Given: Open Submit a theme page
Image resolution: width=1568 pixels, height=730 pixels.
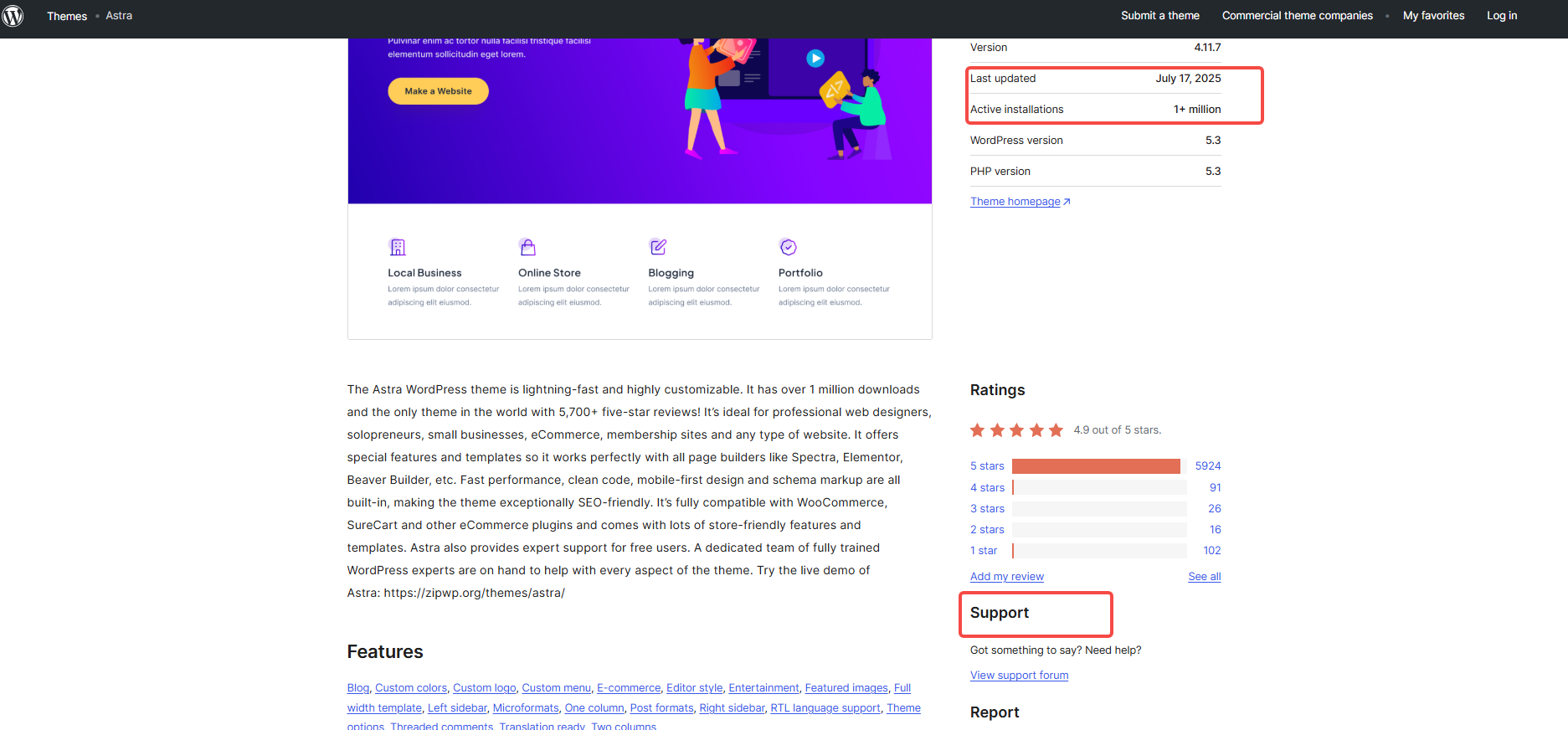Looking at the screenshot, I should (x=1160, y=16).
